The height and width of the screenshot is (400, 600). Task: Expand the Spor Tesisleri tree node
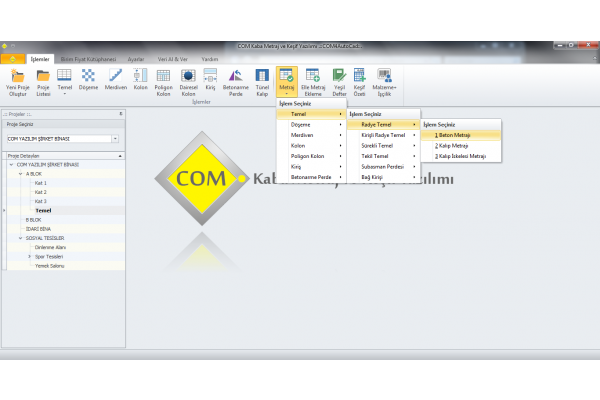coord(29,256)
